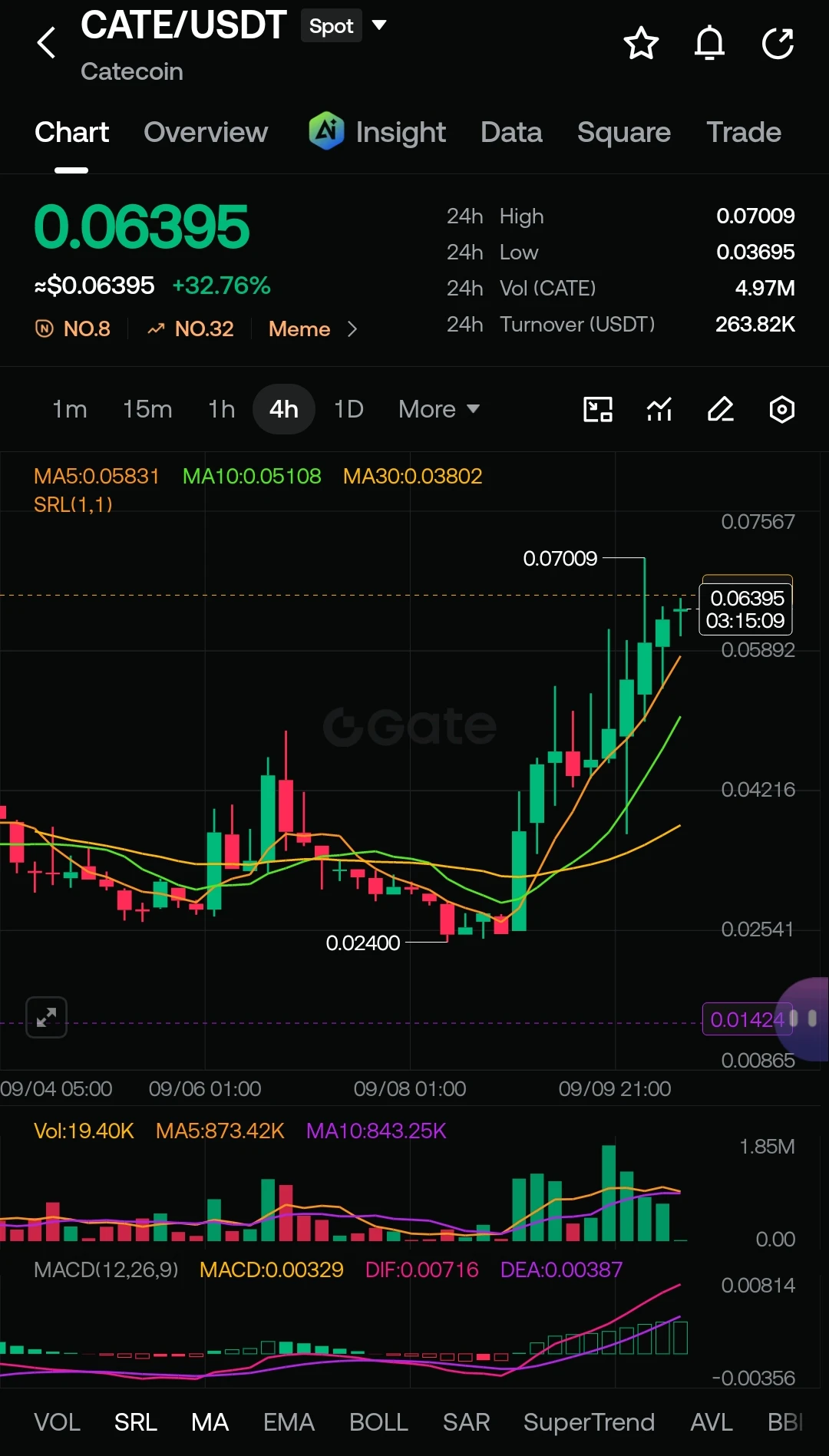
Task: Toggle the EMA indicator
Action: tap(289, 1422)
